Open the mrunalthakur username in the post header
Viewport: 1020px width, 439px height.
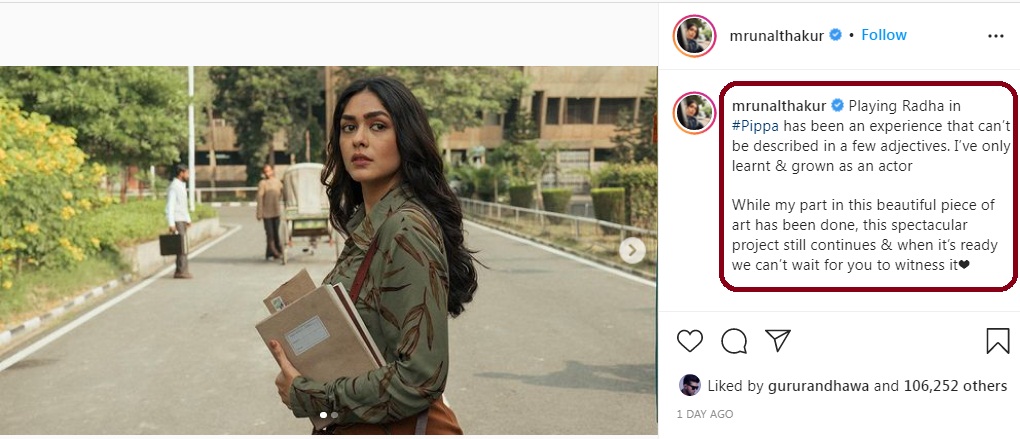pos(776,36)
